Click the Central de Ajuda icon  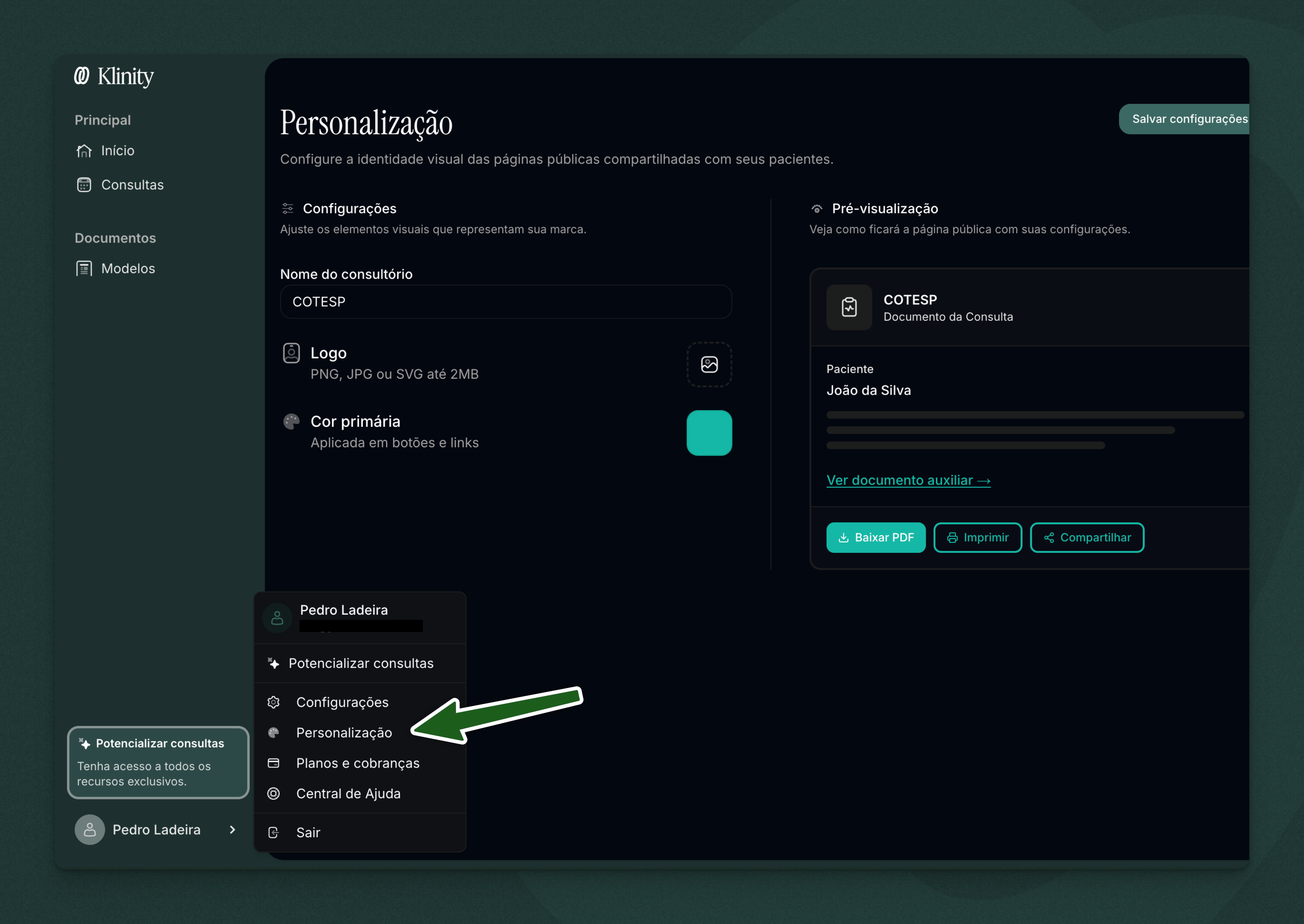(274, 794)
